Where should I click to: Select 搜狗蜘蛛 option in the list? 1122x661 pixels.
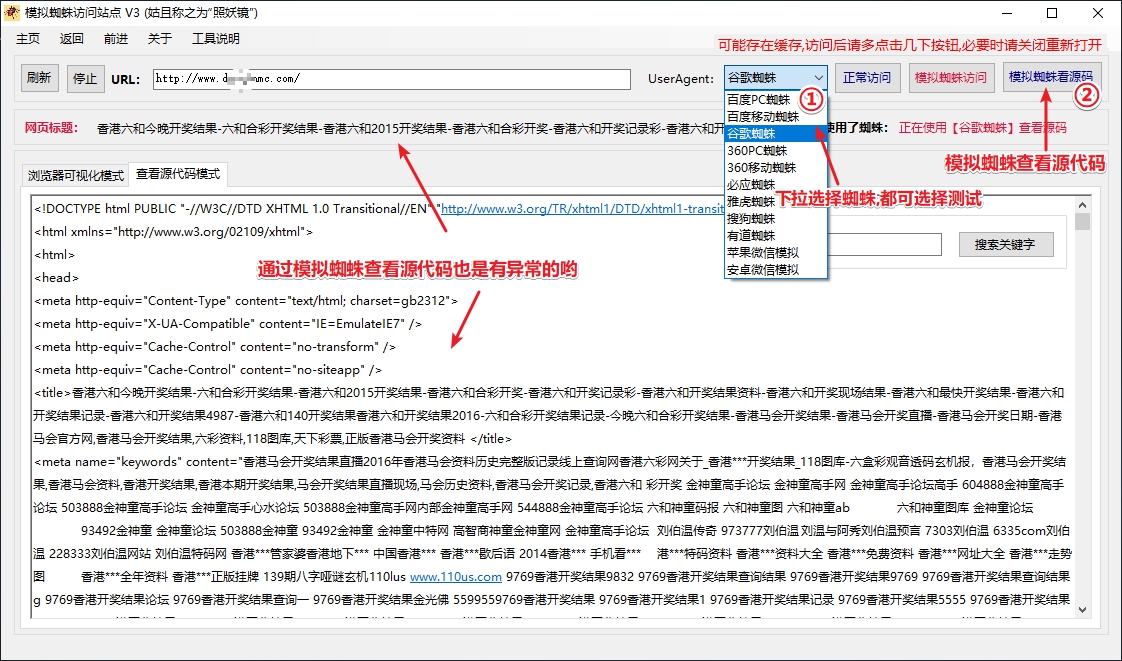(x=751, y=219)
